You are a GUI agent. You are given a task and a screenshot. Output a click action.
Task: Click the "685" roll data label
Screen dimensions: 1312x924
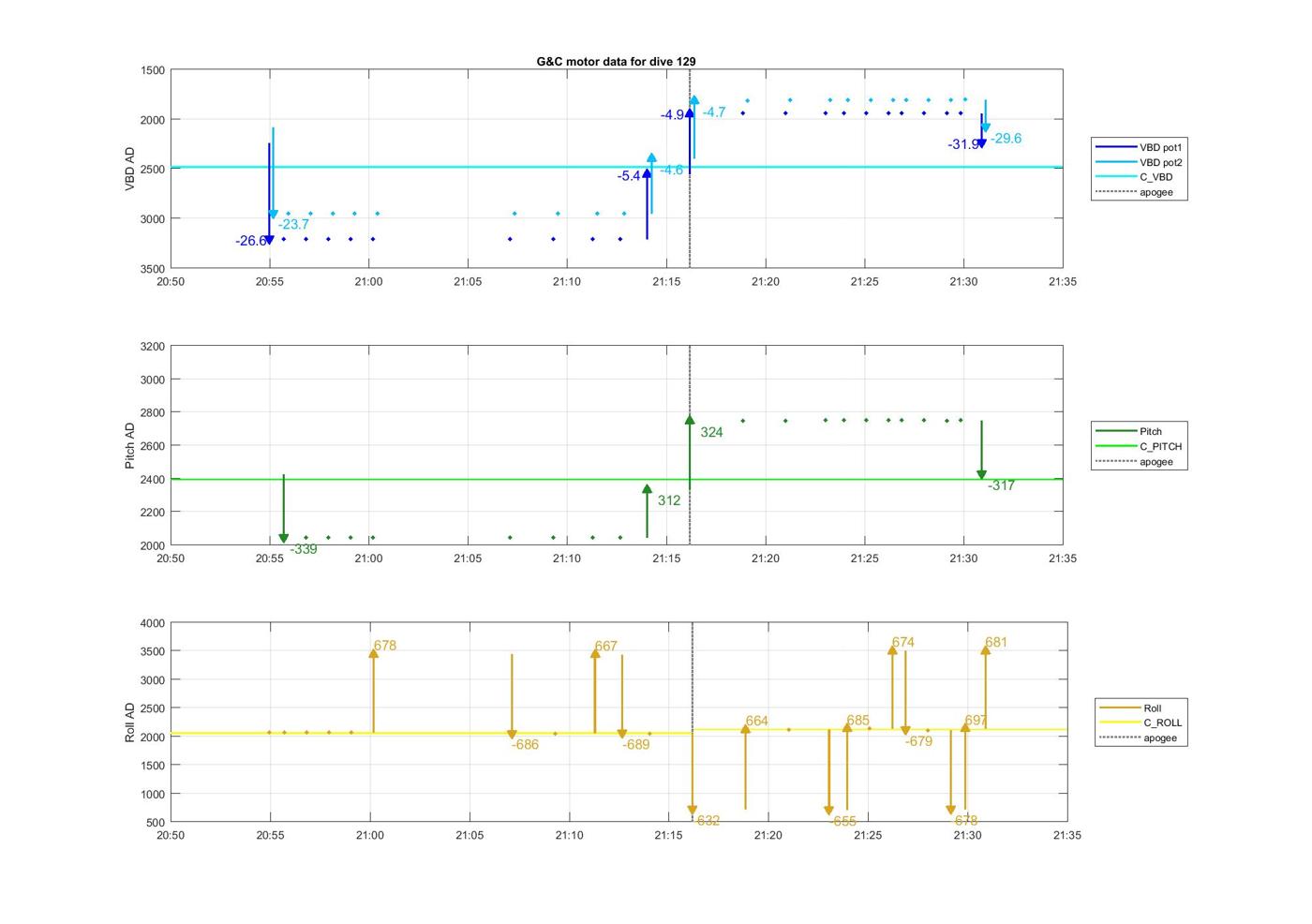pyautogui.click(x=857, y=721)
